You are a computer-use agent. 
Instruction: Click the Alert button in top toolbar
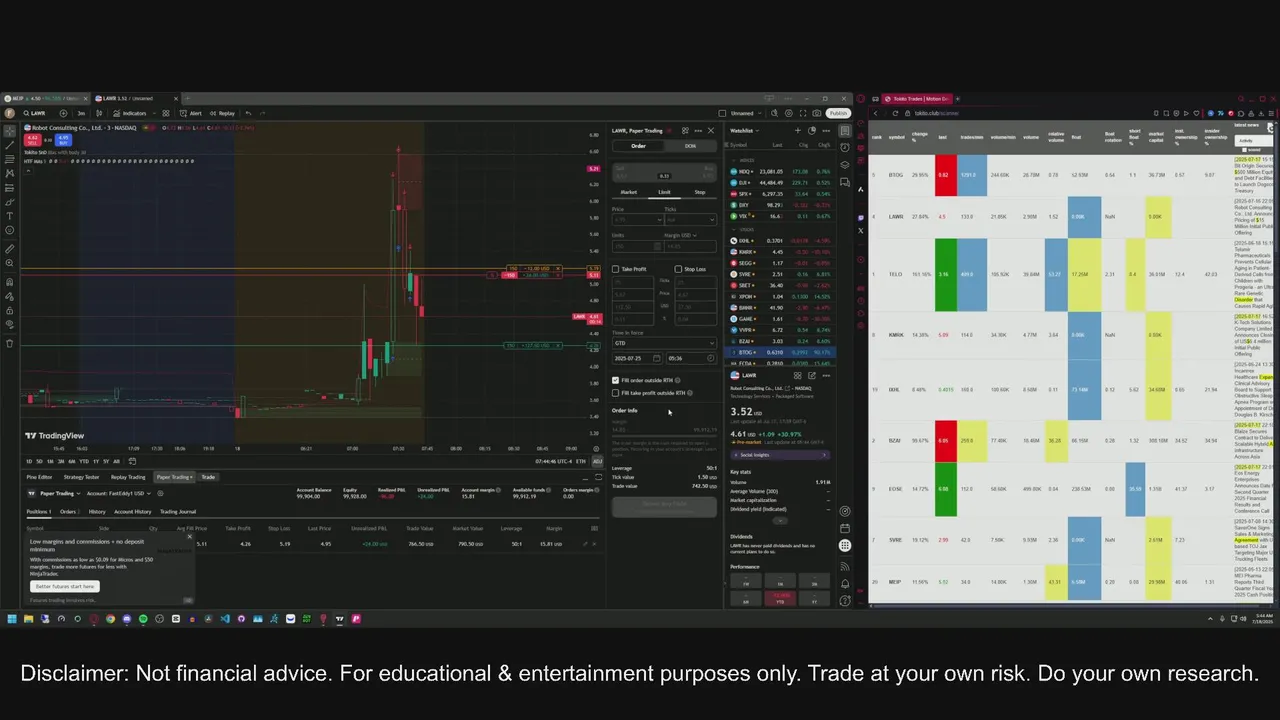[191, 113]
